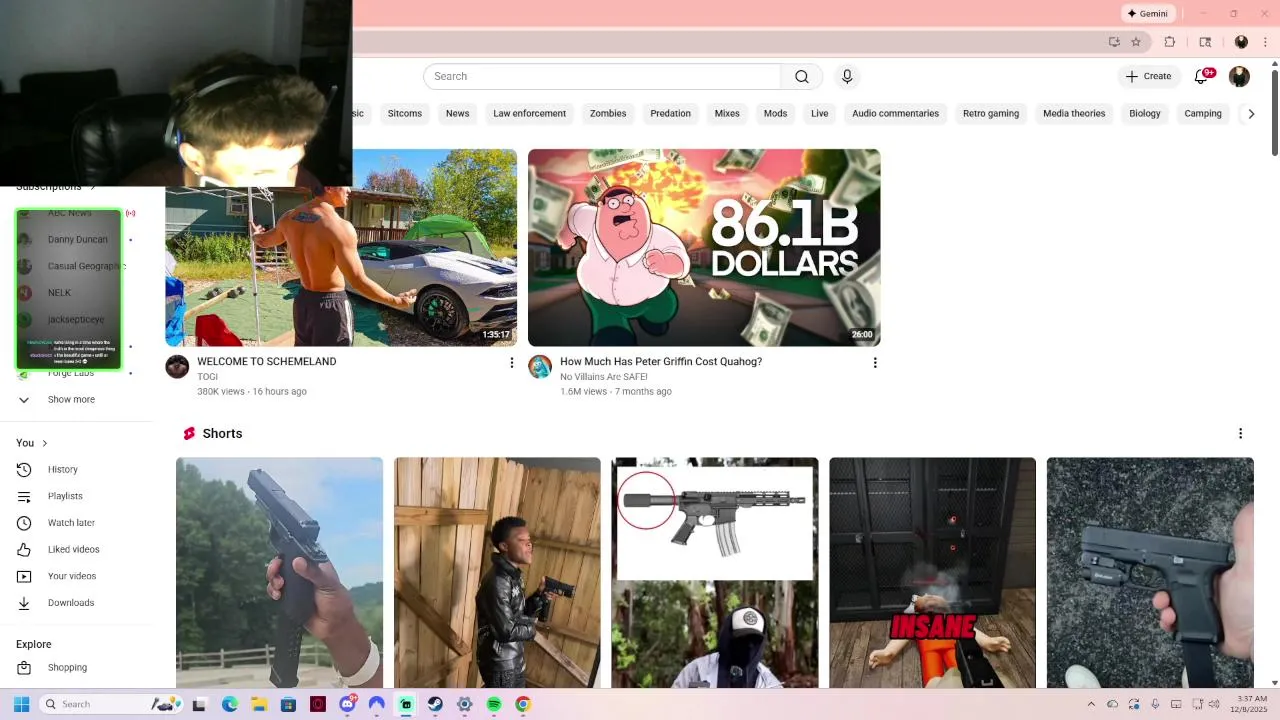1280x720 pixels.
Task: Click the Downloads arrow icon in sidebar
Action: point(24,602)
